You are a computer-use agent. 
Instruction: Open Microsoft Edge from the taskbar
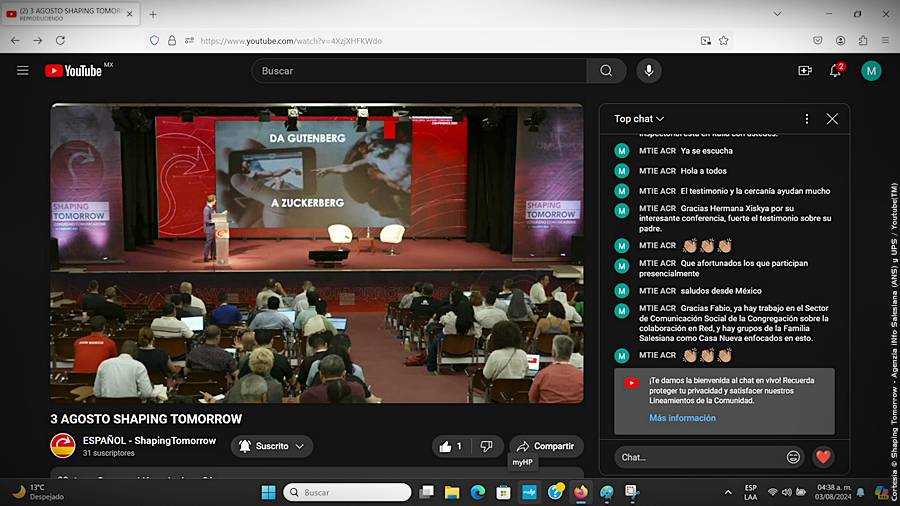coord(478,492)
